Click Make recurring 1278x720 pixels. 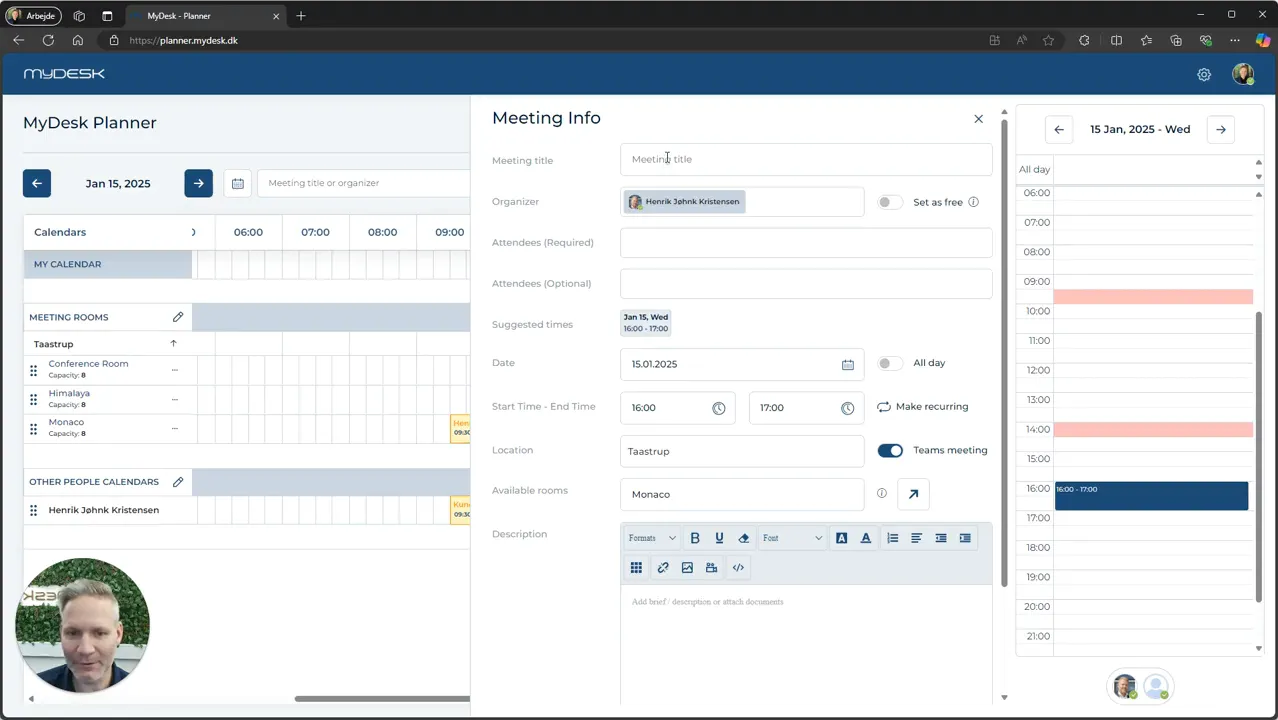(923, 407)
